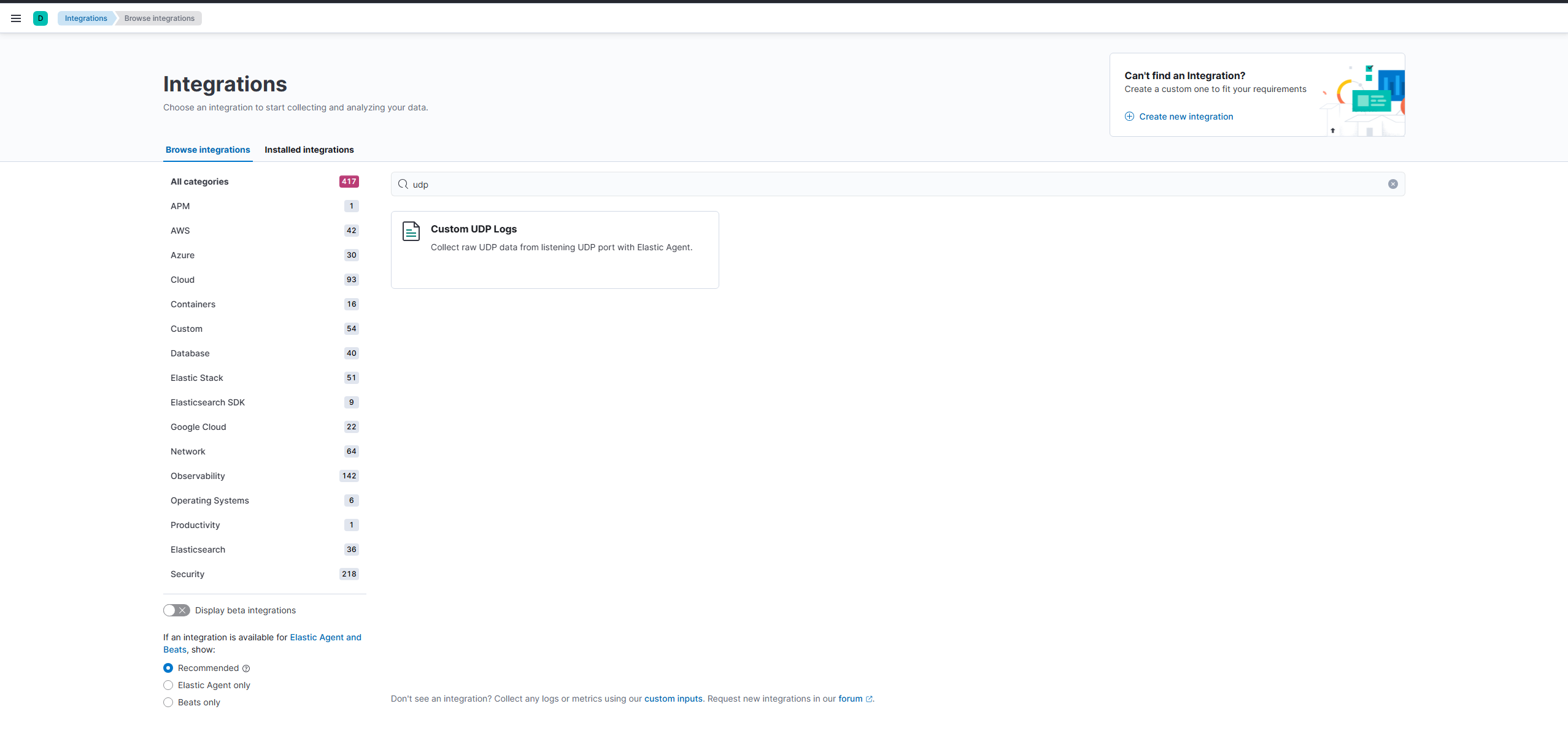The width and height of the screenshot is (1568, 755).
Task: Select the Beats only radio option
Action: point(168,702)
